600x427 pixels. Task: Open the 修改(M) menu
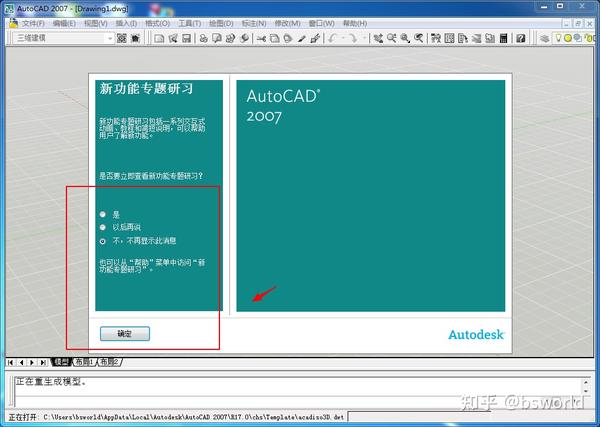(x=287, y=24)
